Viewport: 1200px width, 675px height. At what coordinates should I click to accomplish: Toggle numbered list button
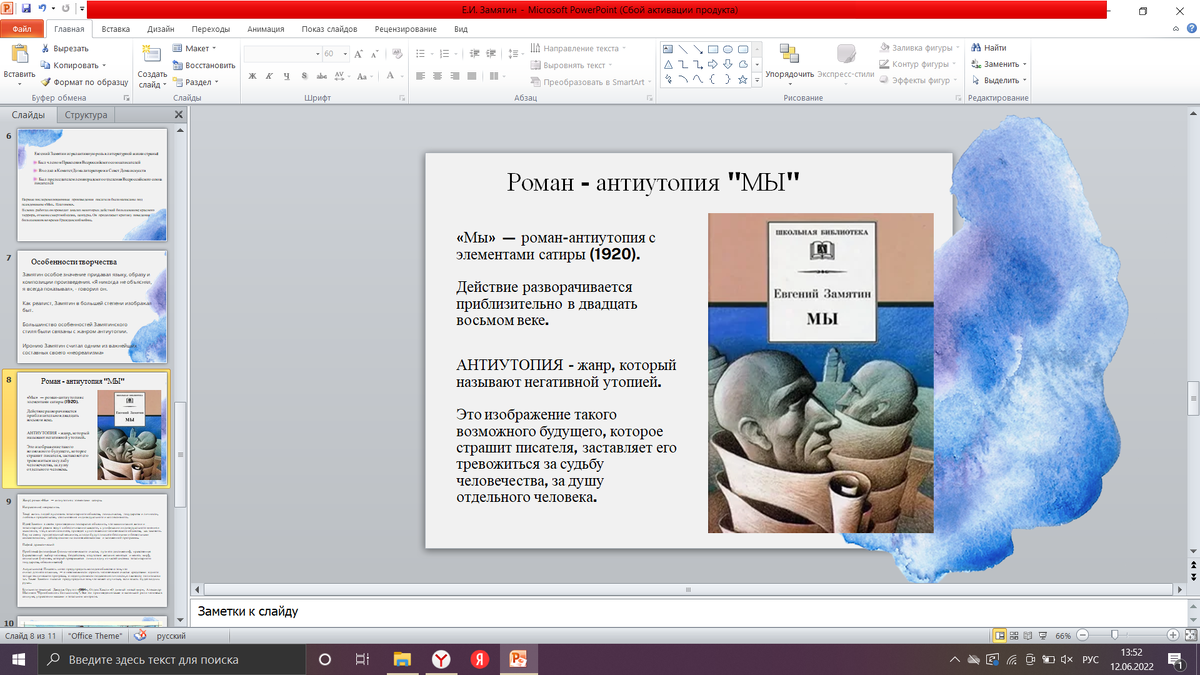click(445, 53)
